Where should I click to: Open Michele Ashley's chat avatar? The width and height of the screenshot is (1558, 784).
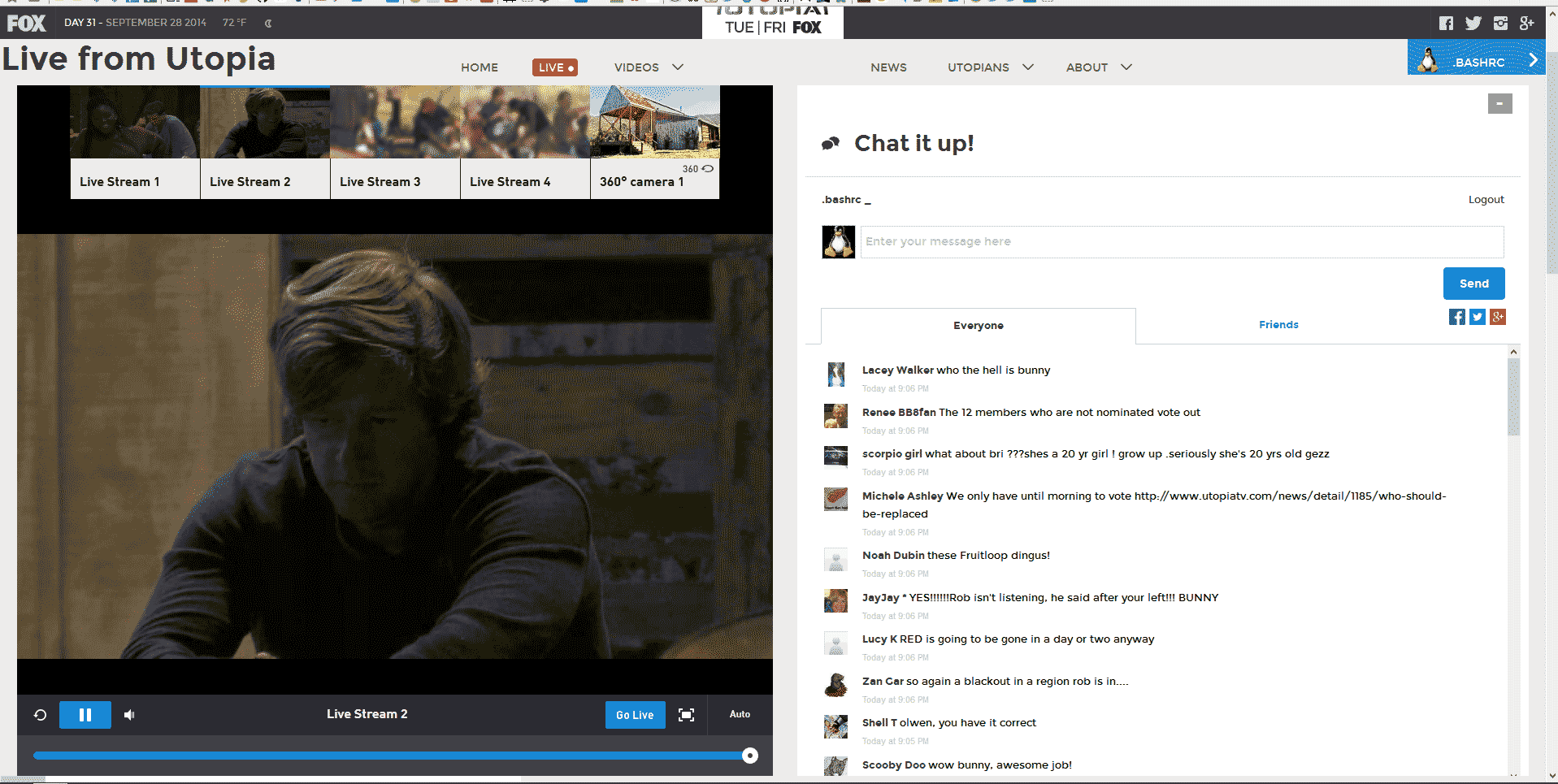(835, 500)
